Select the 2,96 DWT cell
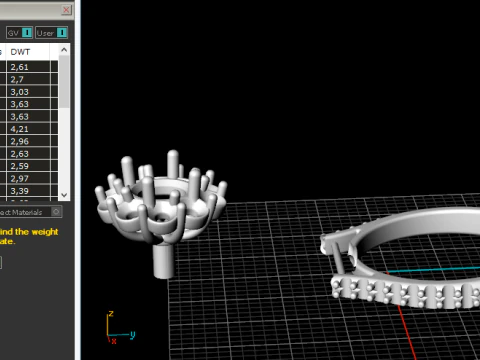This screenshot has height=360, width=480. (x=28, y=141)
